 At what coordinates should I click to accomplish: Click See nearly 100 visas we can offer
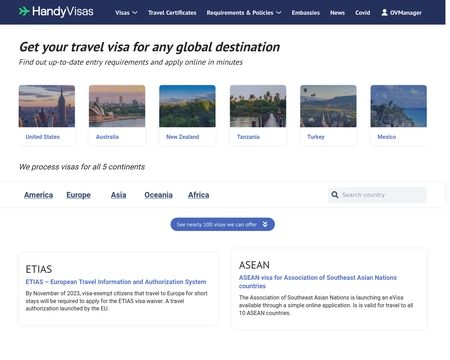click(223, 224)
